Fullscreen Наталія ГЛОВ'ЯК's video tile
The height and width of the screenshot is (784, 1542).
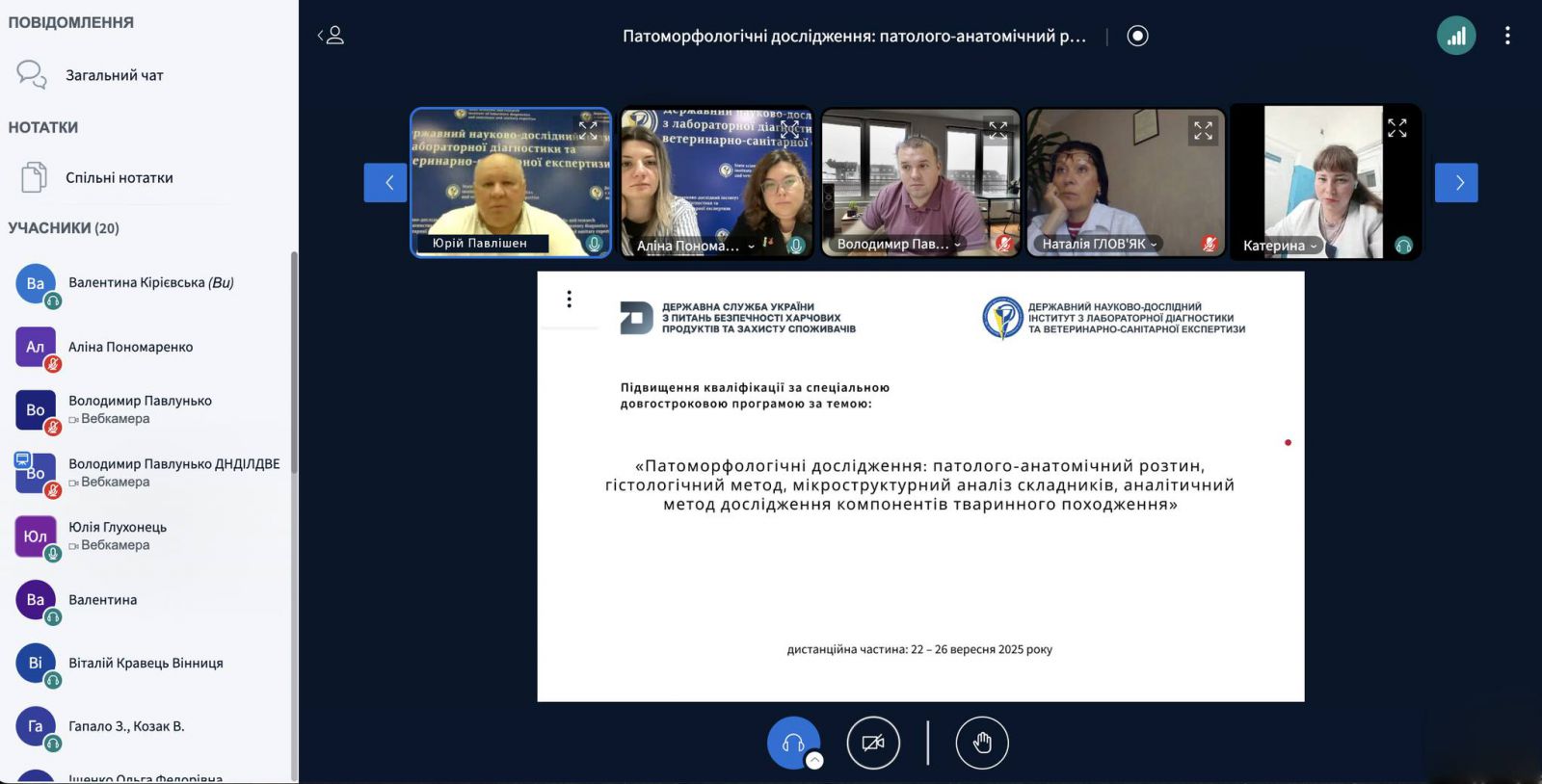click(1203, 130)
